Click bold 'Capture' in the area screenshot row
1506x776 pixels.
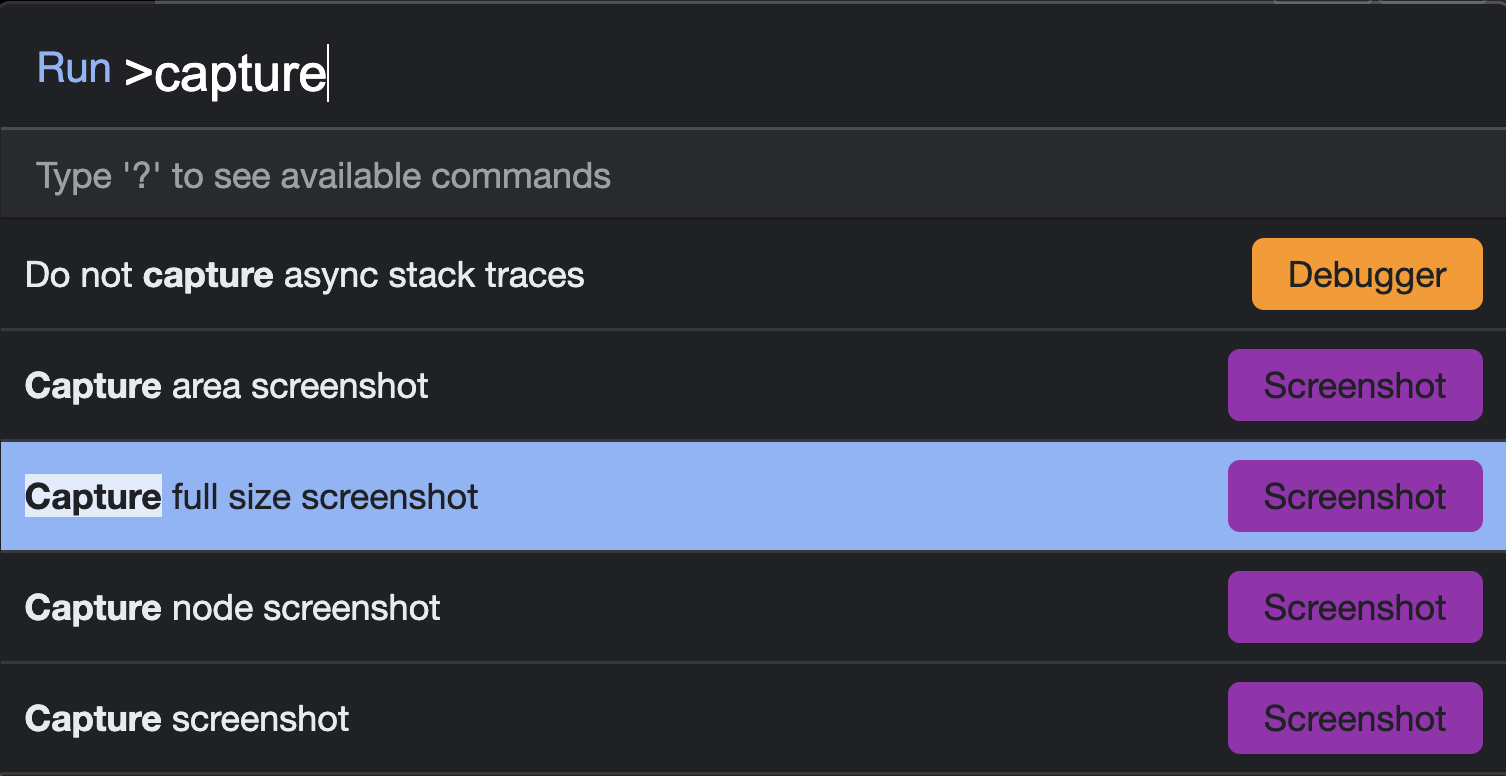pyautogui.click(x=93, y=386)
